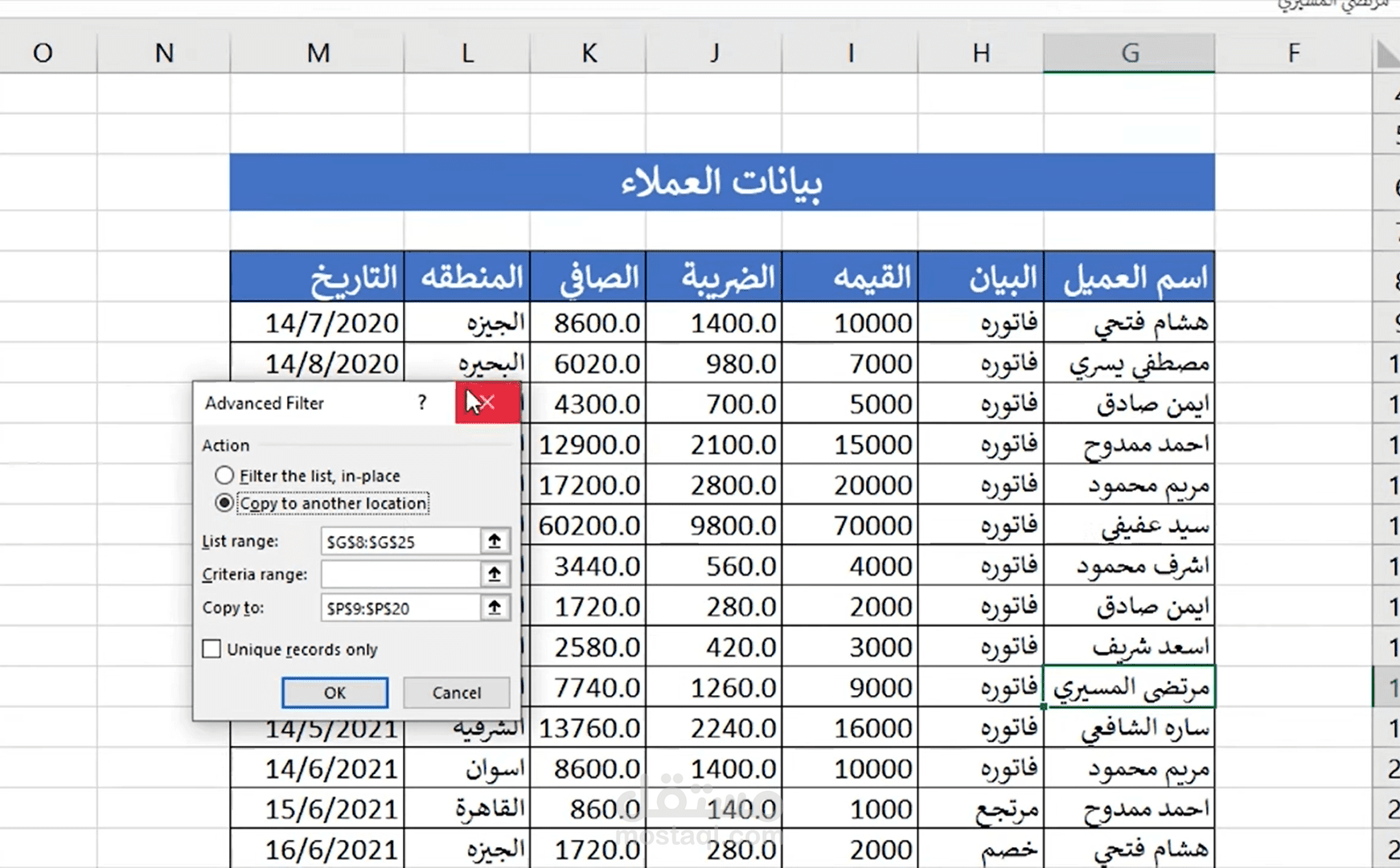Select value cell 15000
1400x868 pixels.
(850, 444)
